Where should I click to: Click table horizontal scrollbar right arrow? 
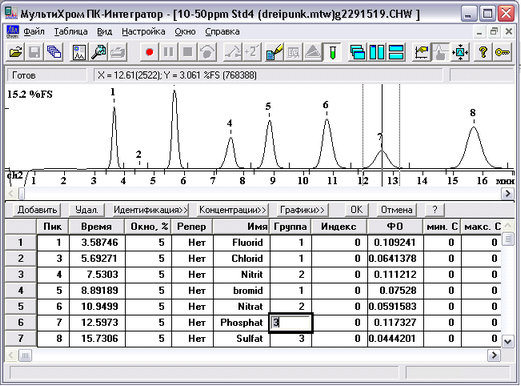(494, 355)
